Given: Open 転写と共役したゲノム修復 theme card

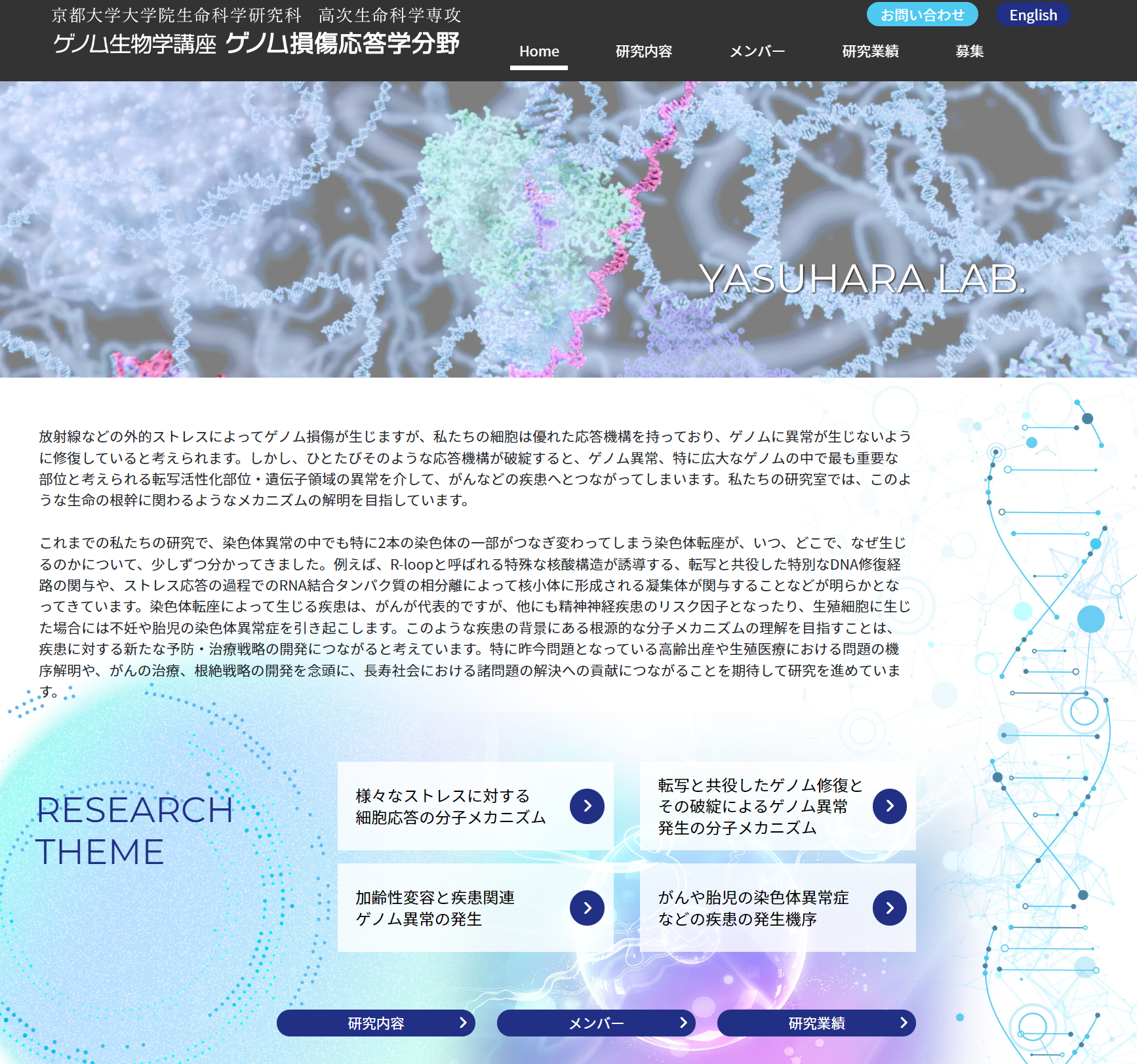Looking at the screenshot, I should 778,806.
